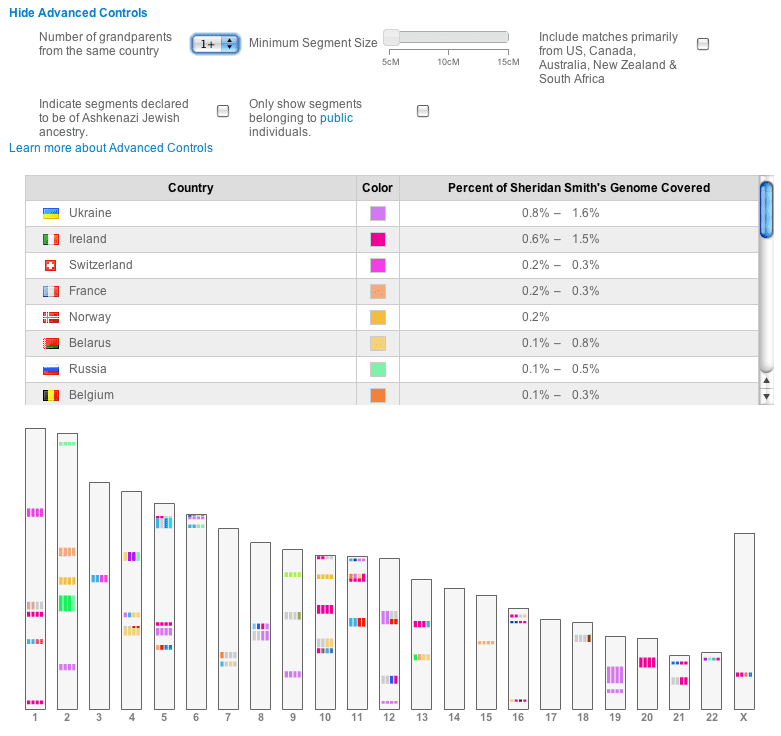Click the Minimum Segment Size slider handle
781x736 pixels.
391,37
